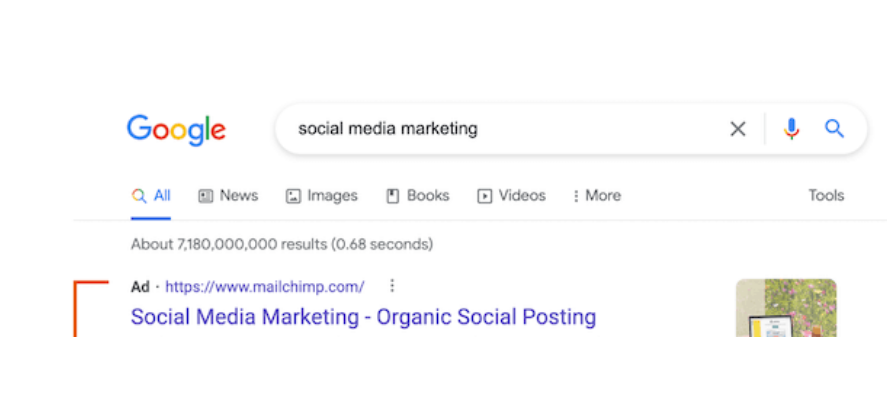Open the ad's thumbnail image
Viewport: 887px width, 406px height.
(x=786, y=307)
